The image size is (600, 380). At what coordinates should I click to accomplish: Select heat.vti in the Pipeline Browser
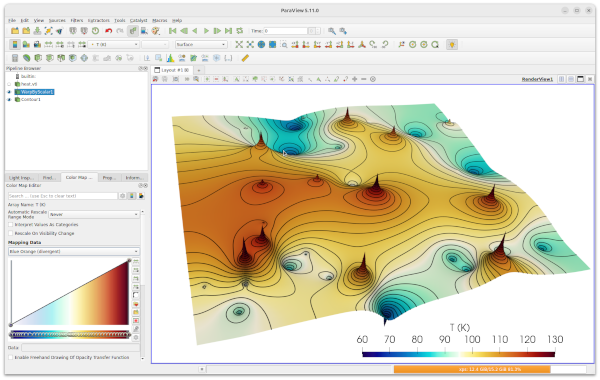(x=29, y=84)
